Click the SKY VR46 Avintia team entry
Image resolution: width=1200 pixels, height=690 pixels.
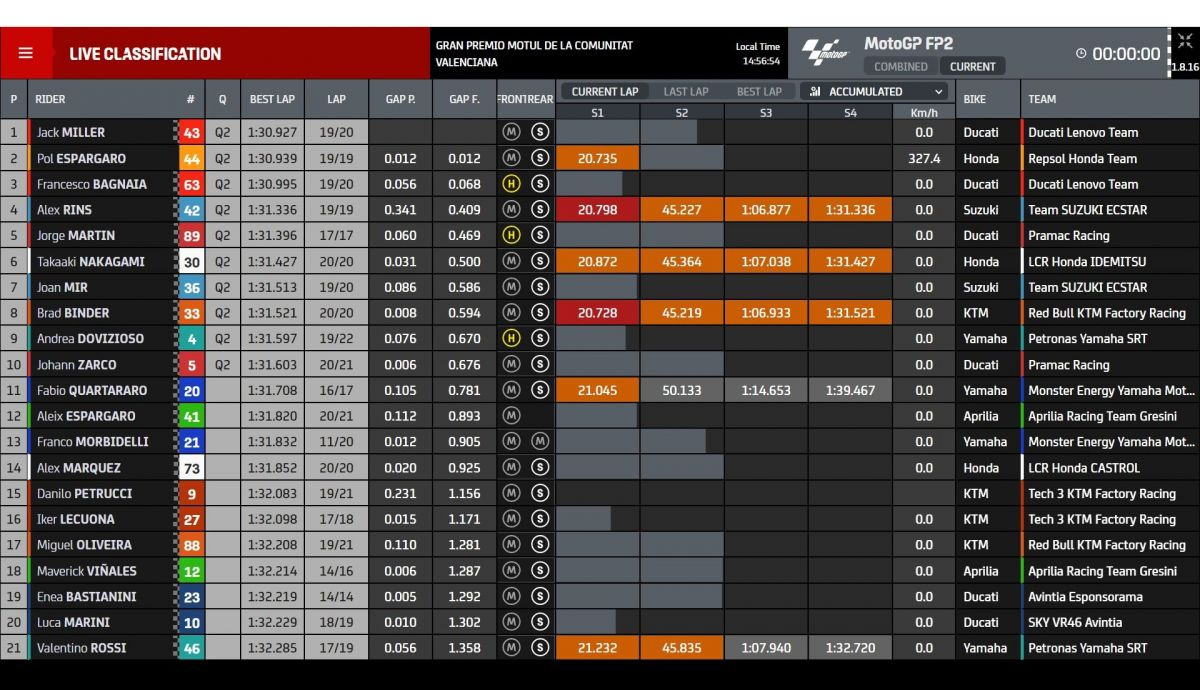(x=1075, y=622)
